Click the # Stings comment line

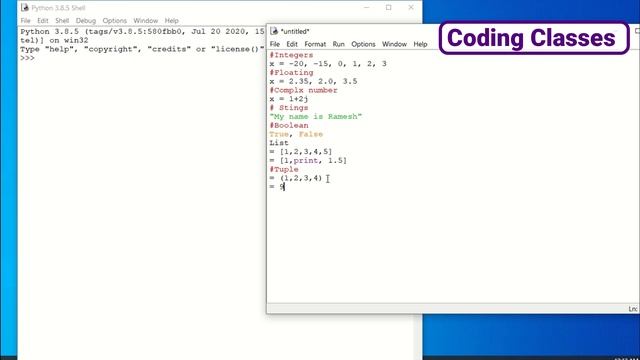[289, 108]
